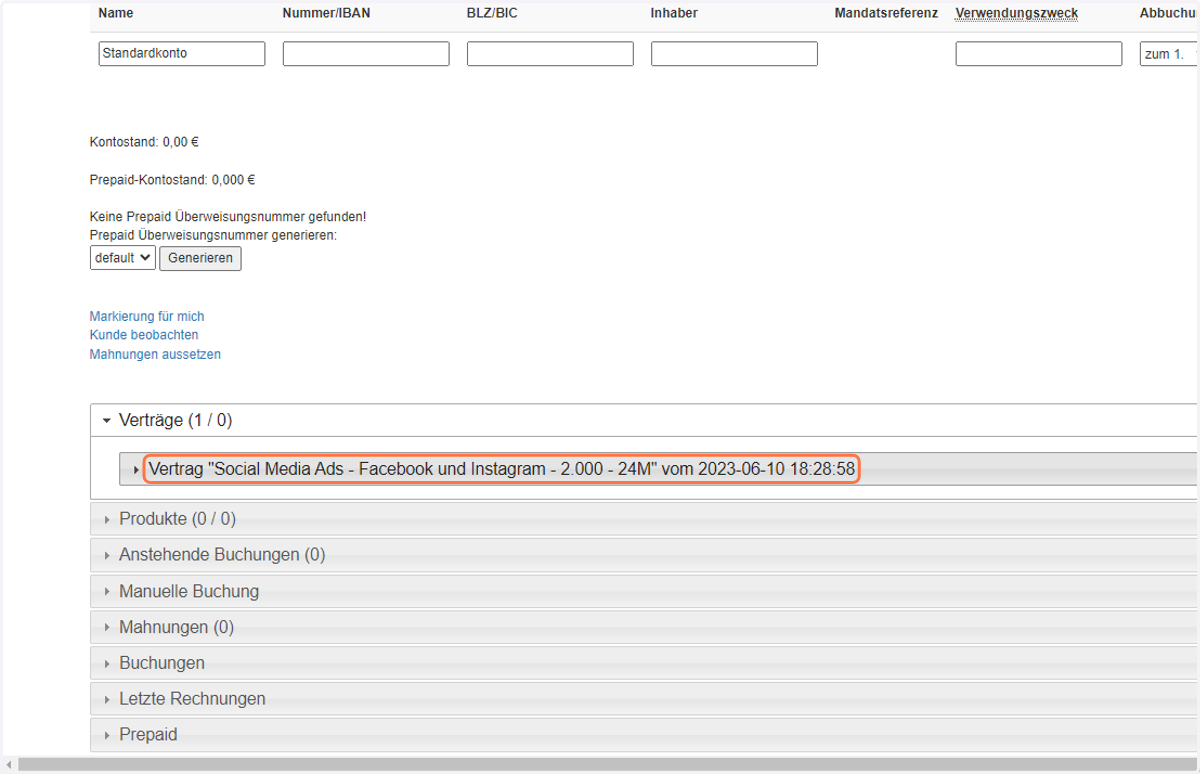
Task: Click the Name field containing Standardkonto
Action: [x=182, y=54]
